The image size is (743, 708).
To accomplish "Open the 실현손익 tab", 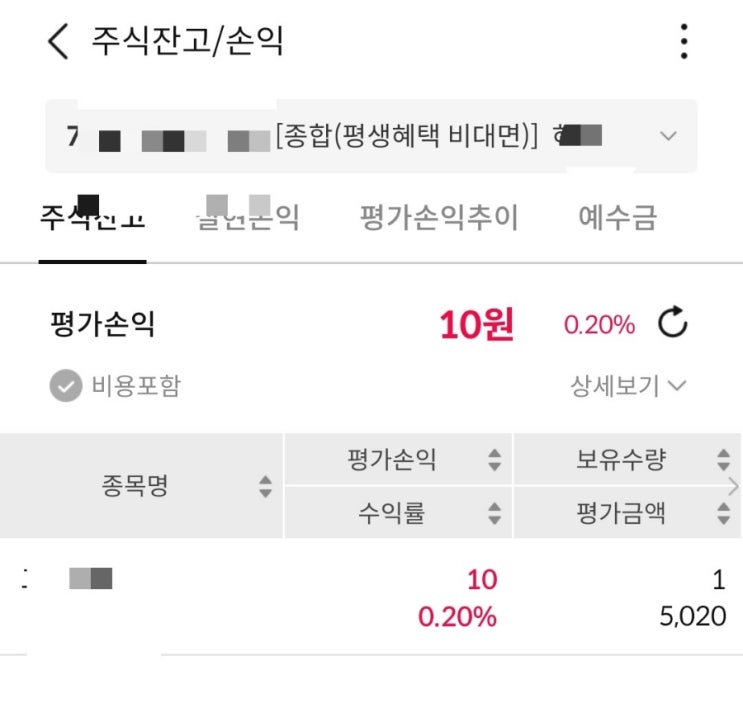I will click(x=248, y=219).
